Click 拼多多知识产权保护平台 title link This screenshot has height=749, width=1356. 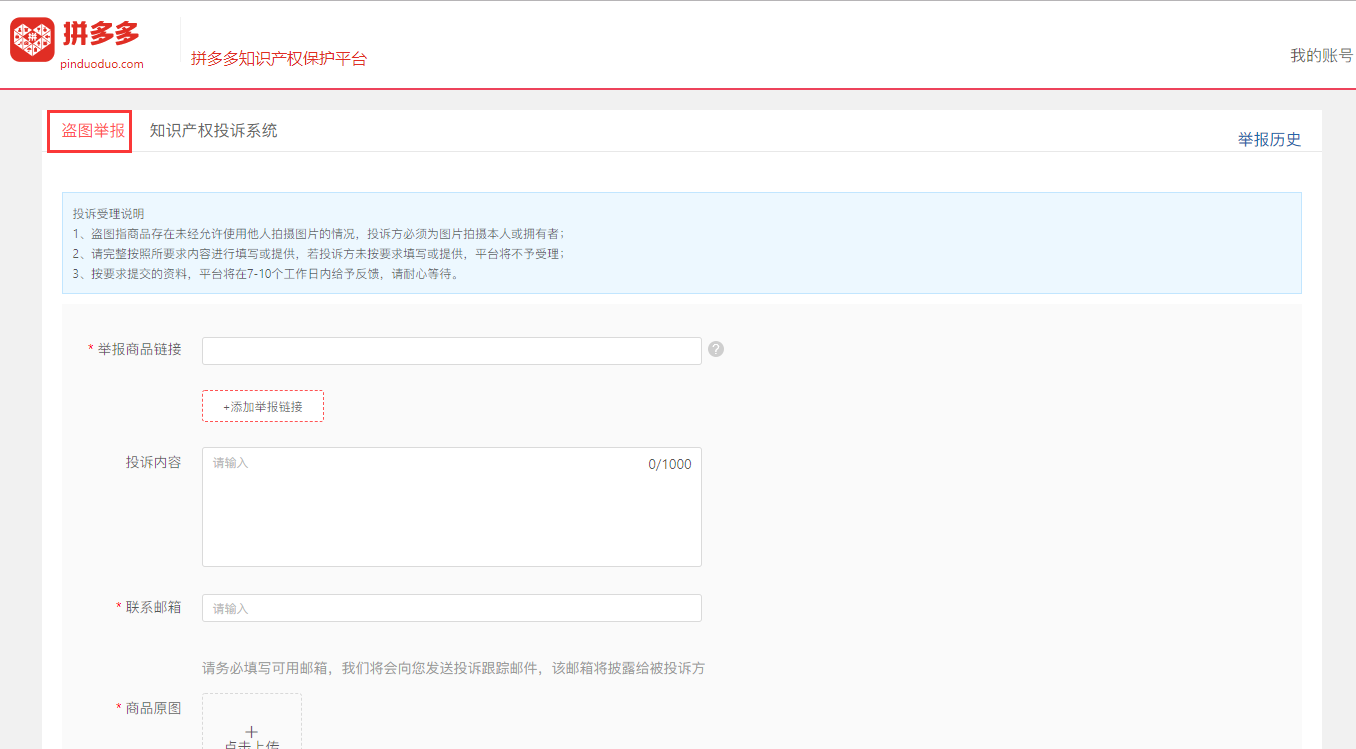[x=279, y=59]
